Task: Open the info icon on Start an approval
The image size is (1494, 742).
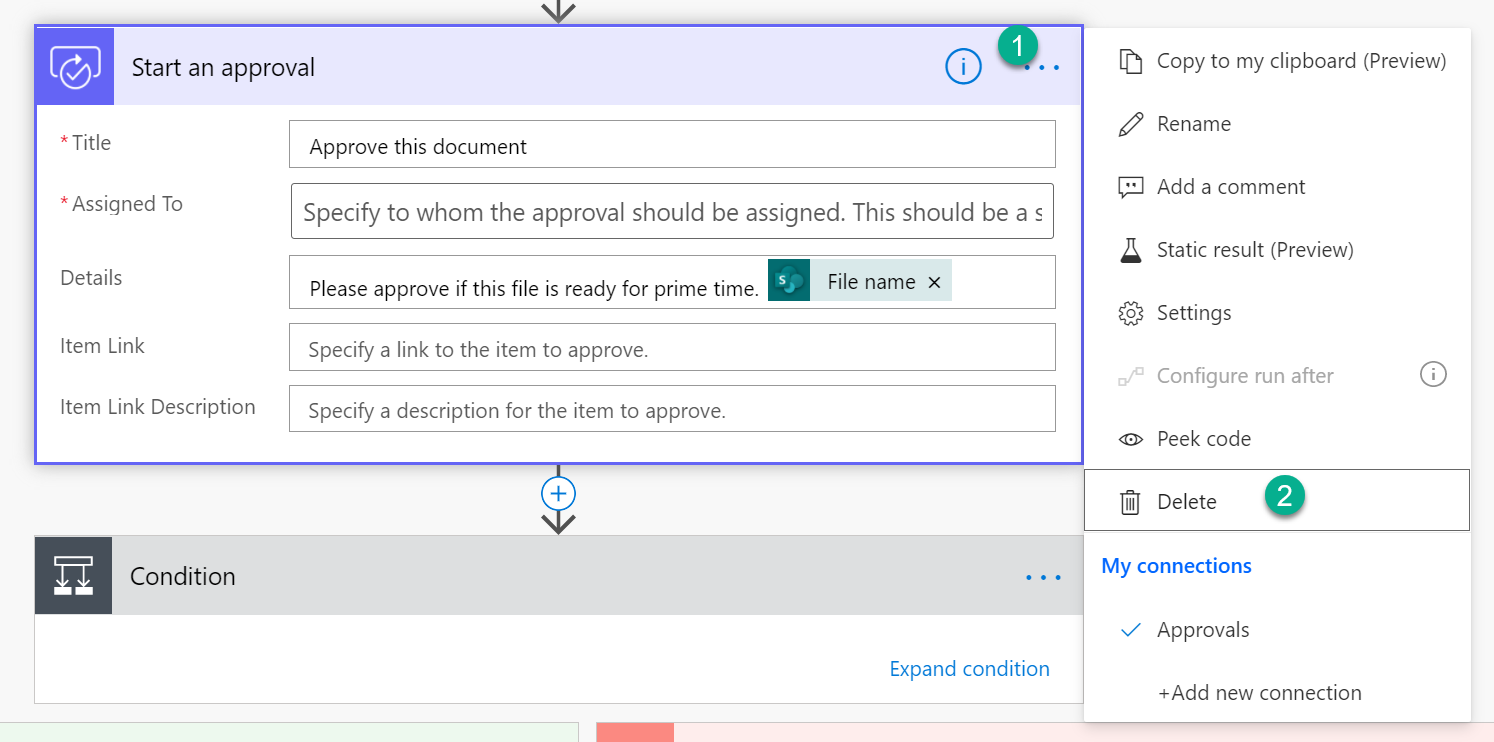Action: click(x=963, y=67)
